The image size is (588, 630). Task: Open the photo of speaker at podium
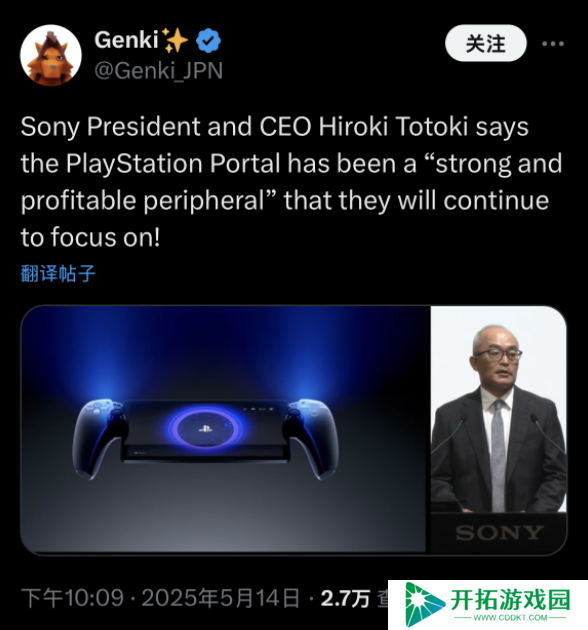coord(498,429)
